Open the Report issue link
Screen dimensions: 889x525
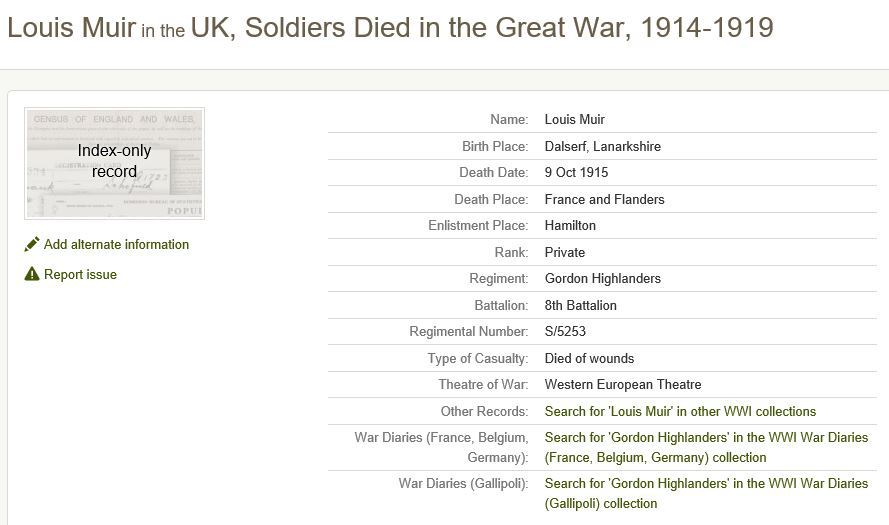click(80, 274)
